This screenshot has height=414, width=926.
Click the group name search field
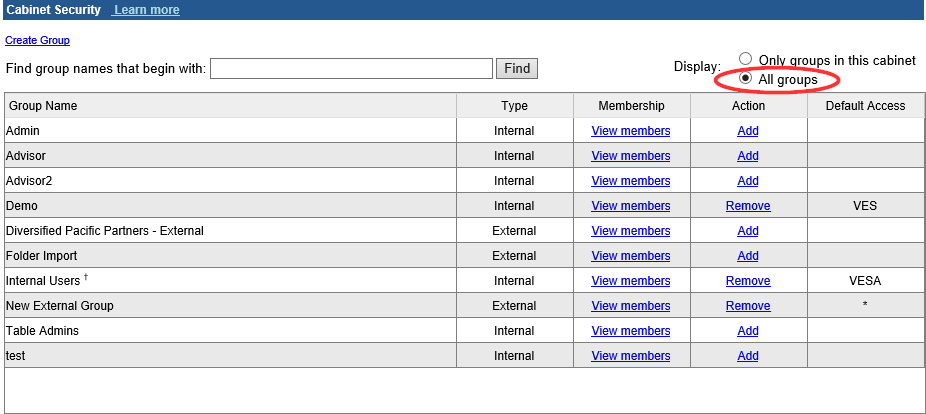pyautogui.click(x=351, y=68)
